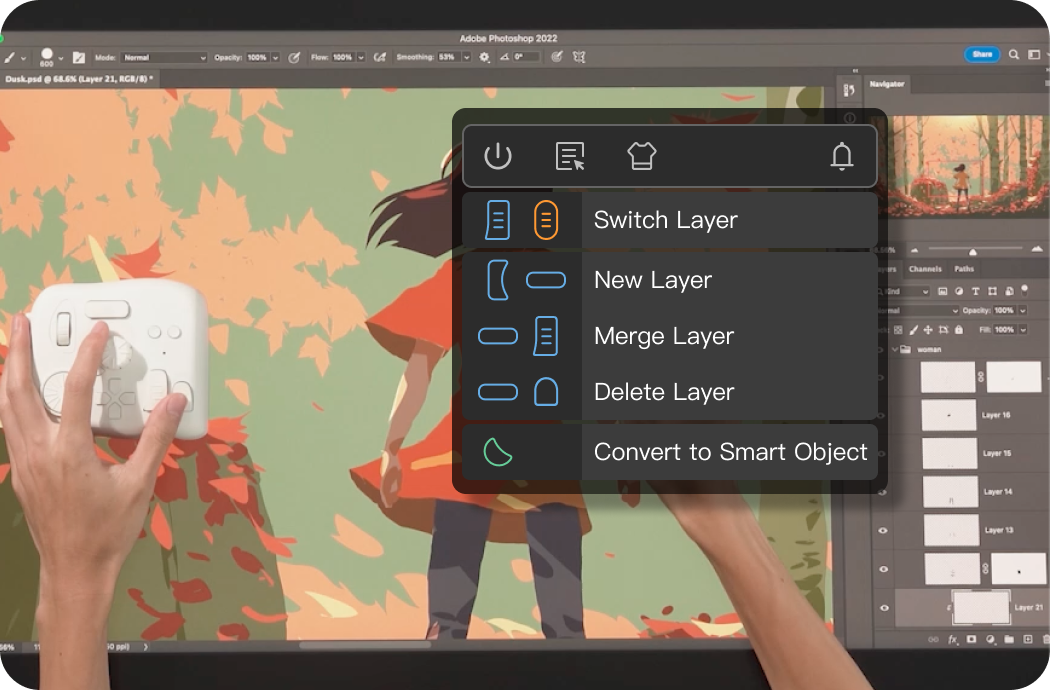The width and height of the screenshot is (1050, 690).
Task: Select the Navigator panel tab
Action: (887, 84)
